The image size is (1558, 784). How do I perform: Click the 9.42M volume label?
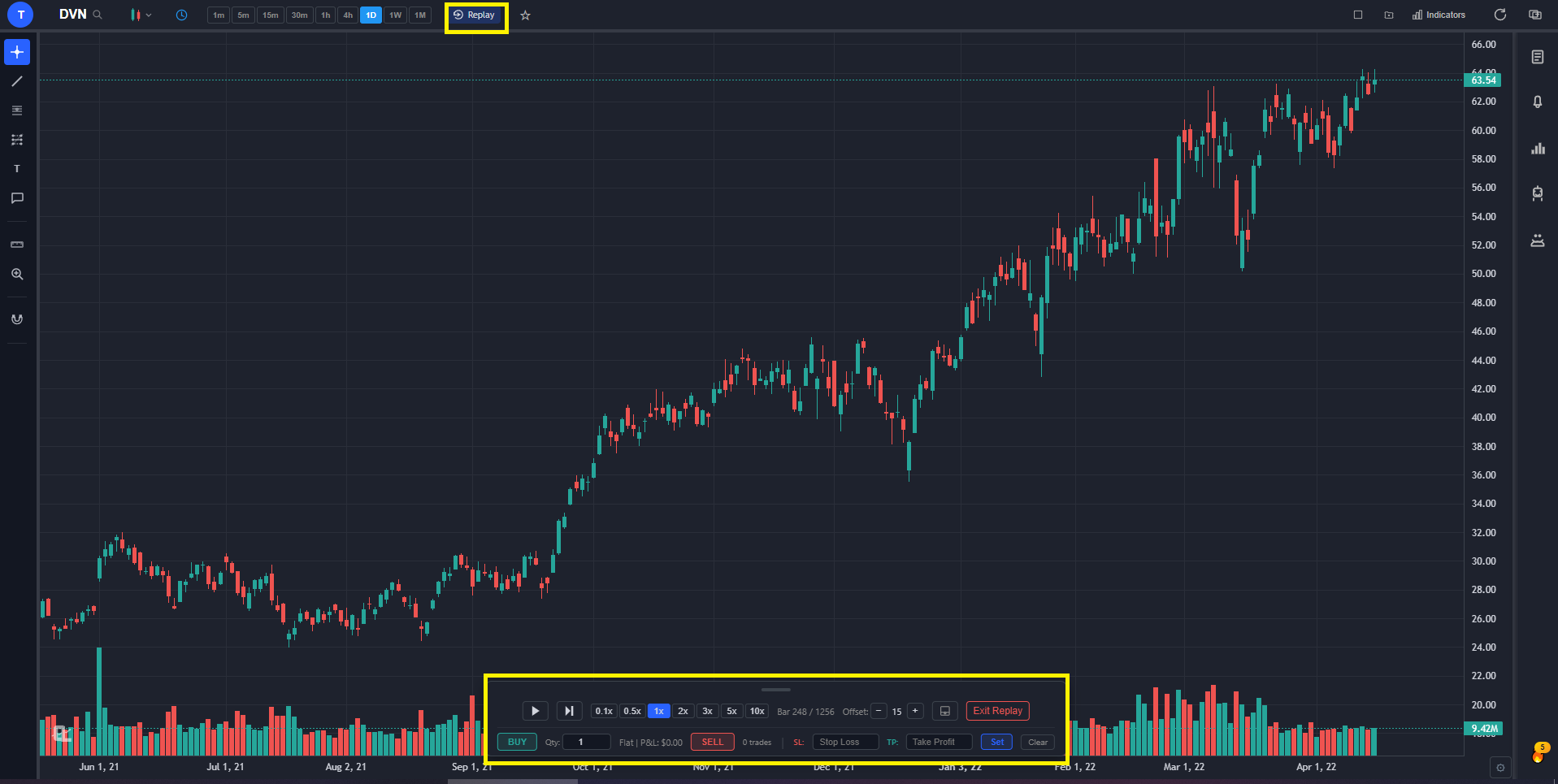1482,728
